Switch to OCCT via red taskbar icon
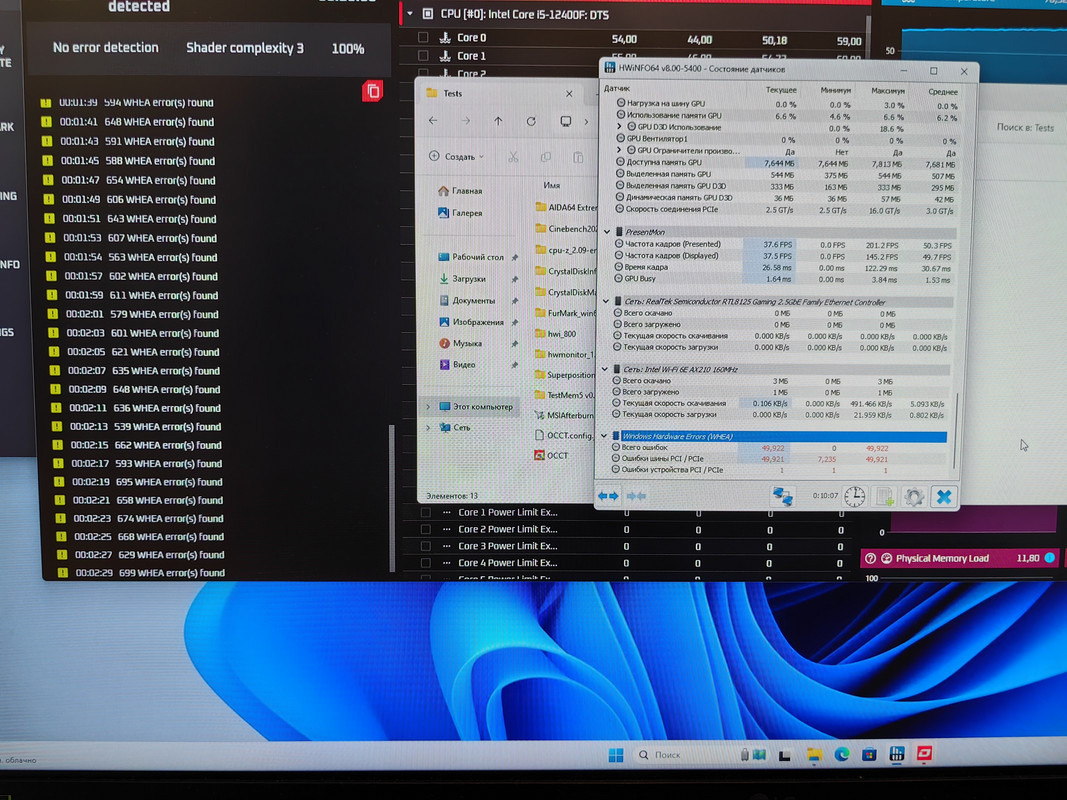 point(924,752)
